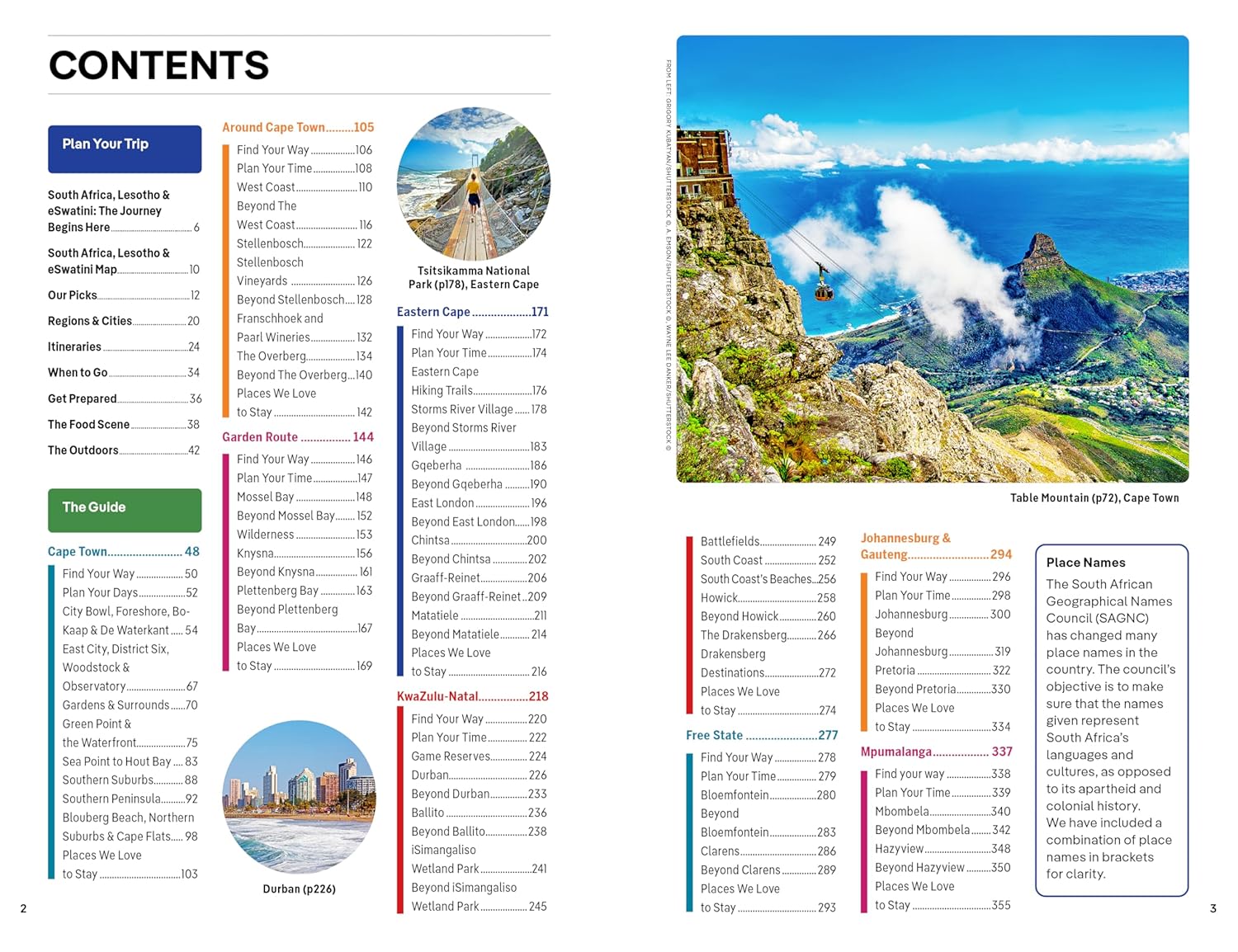Click the green The Guide banner
The width and height of the screenshot is (1238, 952).
coord(125,510)
